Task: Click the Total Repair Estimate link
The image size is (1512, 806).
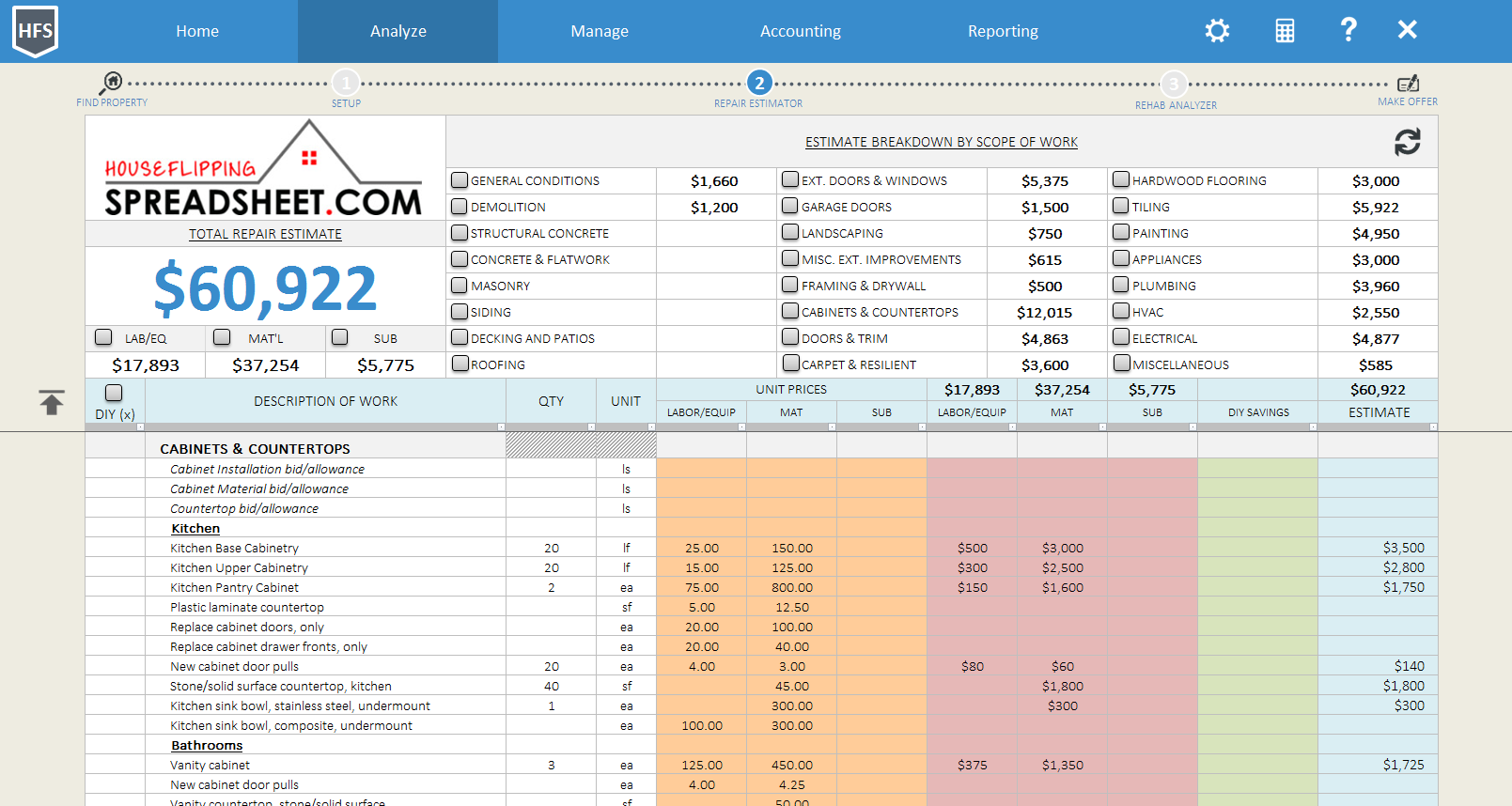Action: (265, 234)
